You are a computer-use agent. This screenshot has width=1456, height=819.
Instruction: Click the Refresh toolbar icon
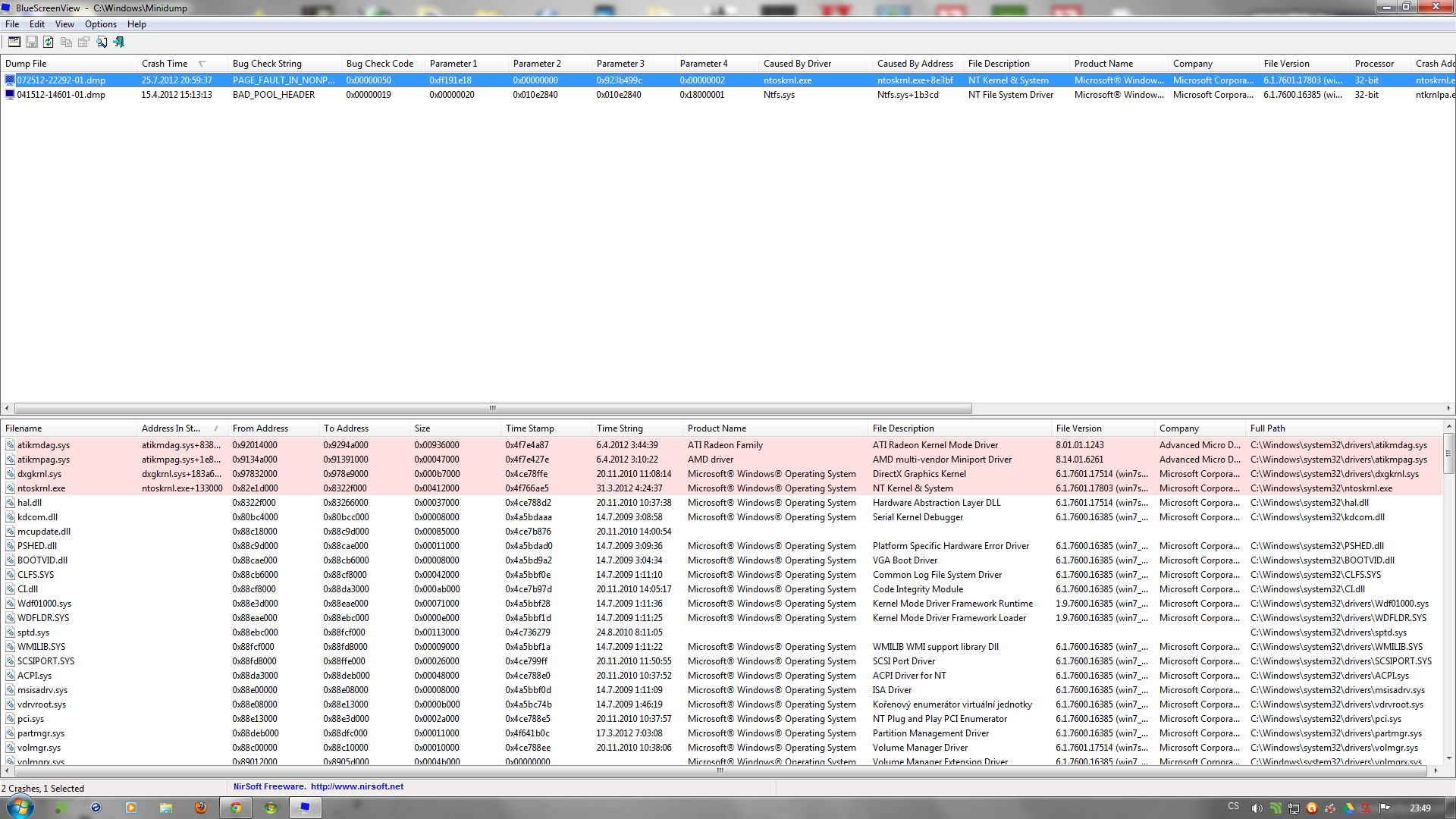coord(49,42)
